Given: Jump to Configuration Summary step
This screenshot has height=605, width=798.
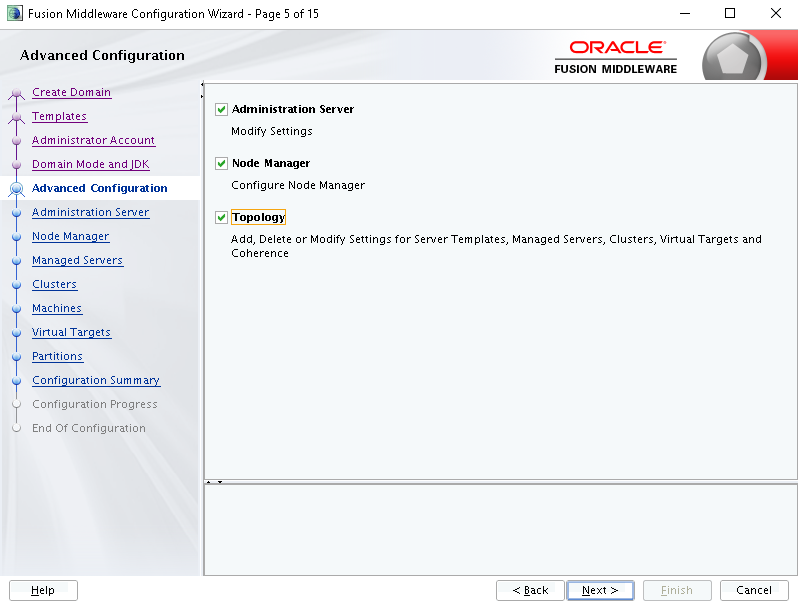Looking at the screenshot, I should 96,381.
